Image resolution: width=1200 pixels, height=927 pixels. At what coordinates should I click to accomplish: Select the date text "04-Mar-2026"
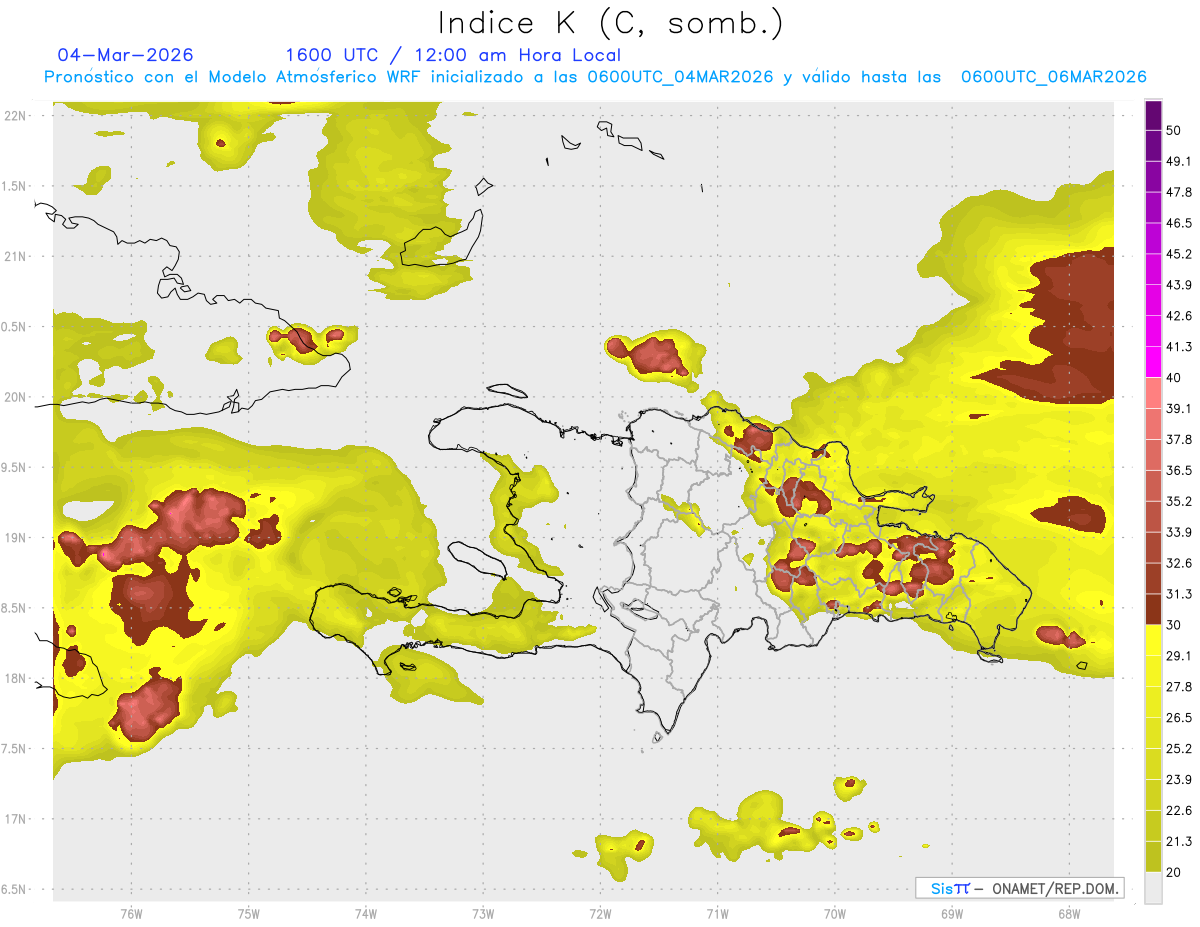[125, 55]
